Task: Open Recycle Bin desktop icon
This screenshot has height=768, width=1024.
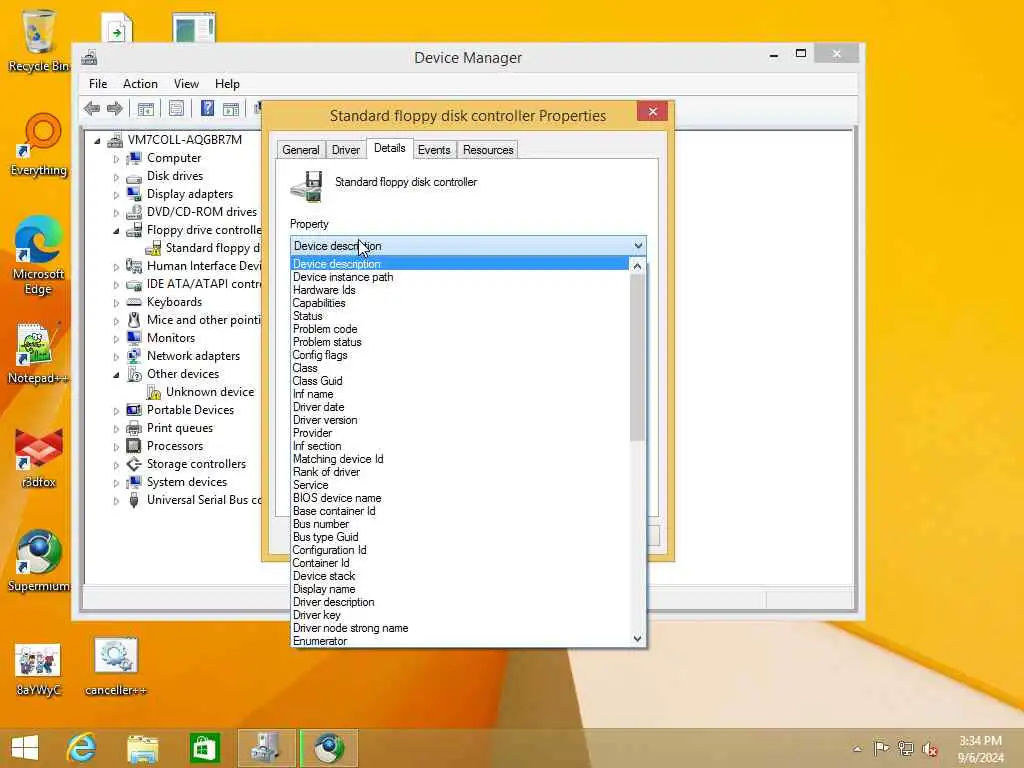Action: click(x=39, y=40)
